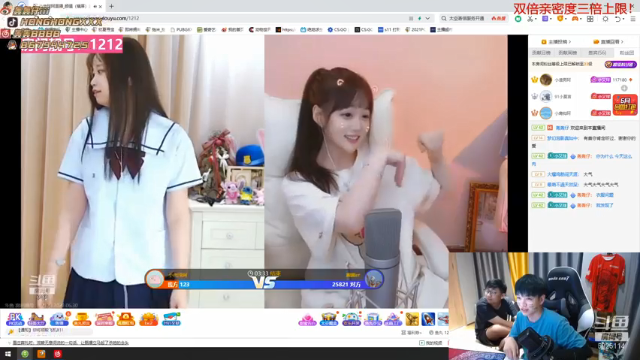Open the 2021 bookmark in bookmarks bar
This screenshot has height=360, width=640.
point(415,29)
